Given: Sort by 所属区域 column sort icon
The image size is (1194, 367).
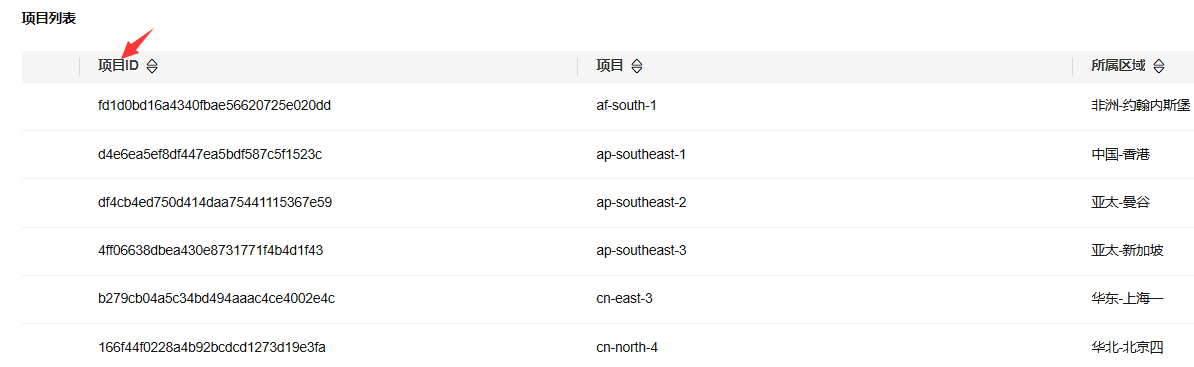Looking at the screenshot, I should (x=1158, y=66).
